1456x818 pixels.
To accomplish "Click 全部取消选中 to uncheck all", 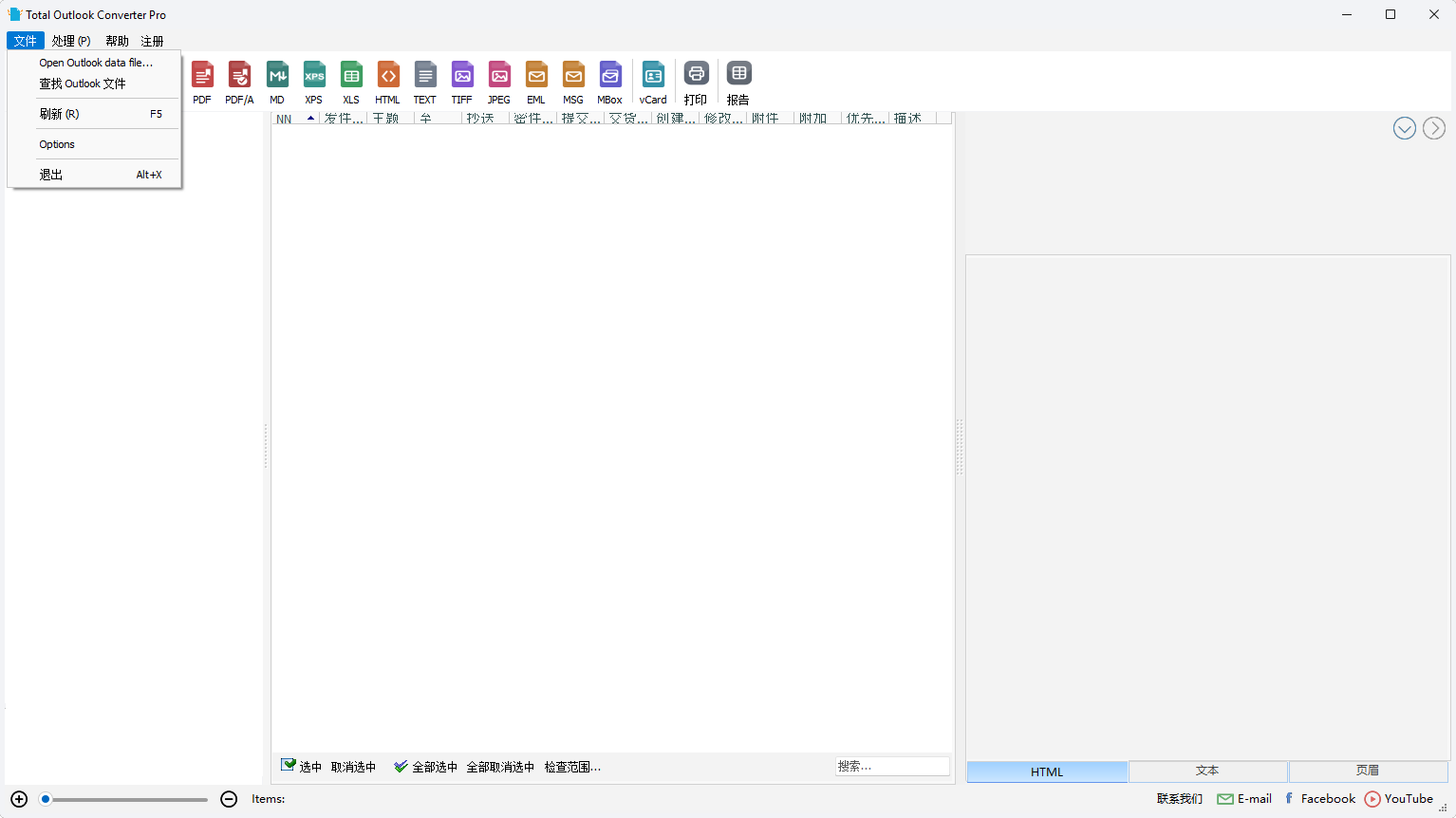I will 500,767.
